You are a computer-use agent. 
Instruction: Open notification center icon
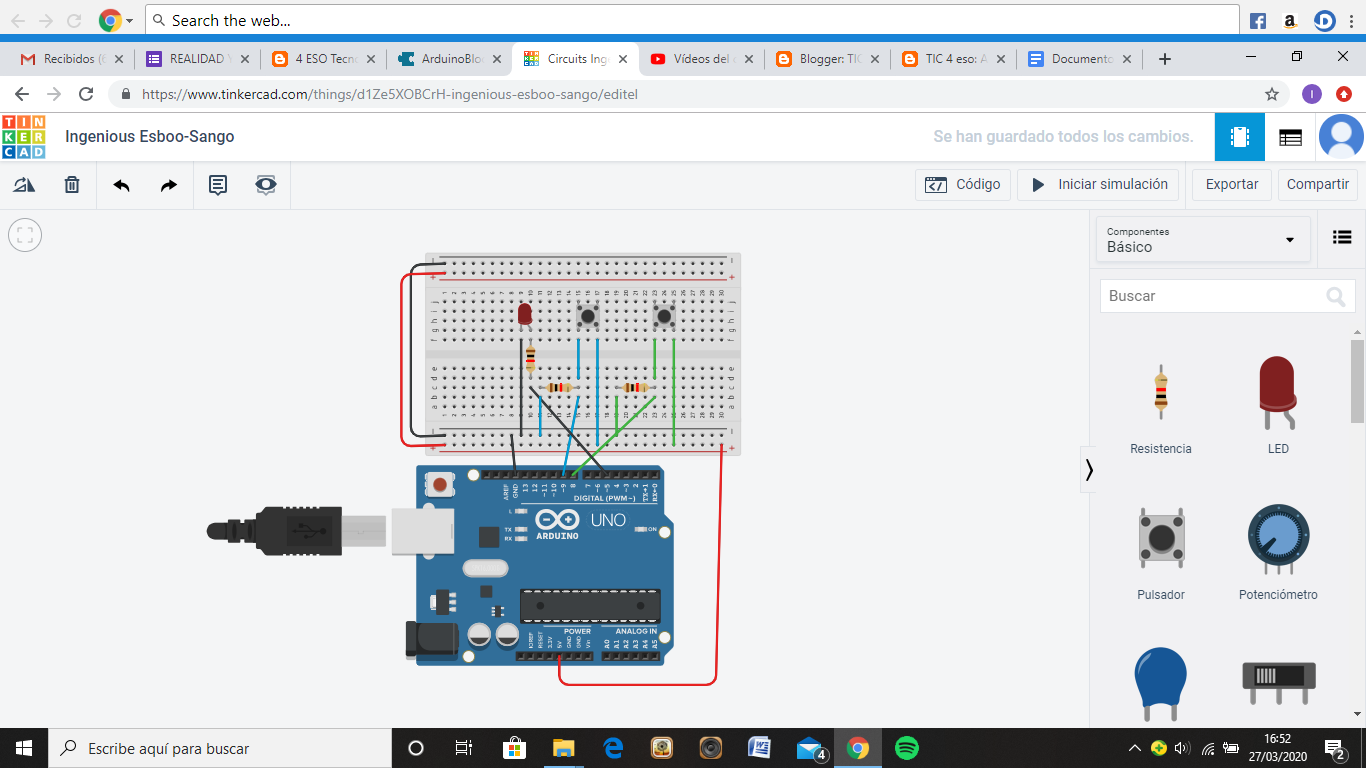(x=1335, y=748)
